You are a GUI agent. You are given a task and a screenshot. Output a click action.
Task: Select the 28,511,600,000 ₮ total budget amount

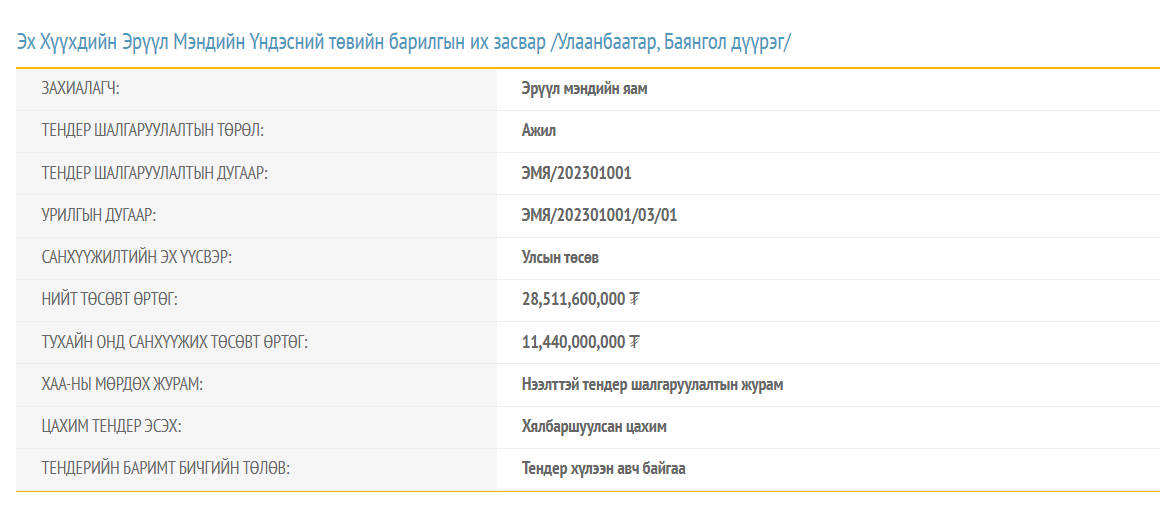pyautogui.click(x=580, y=300)
